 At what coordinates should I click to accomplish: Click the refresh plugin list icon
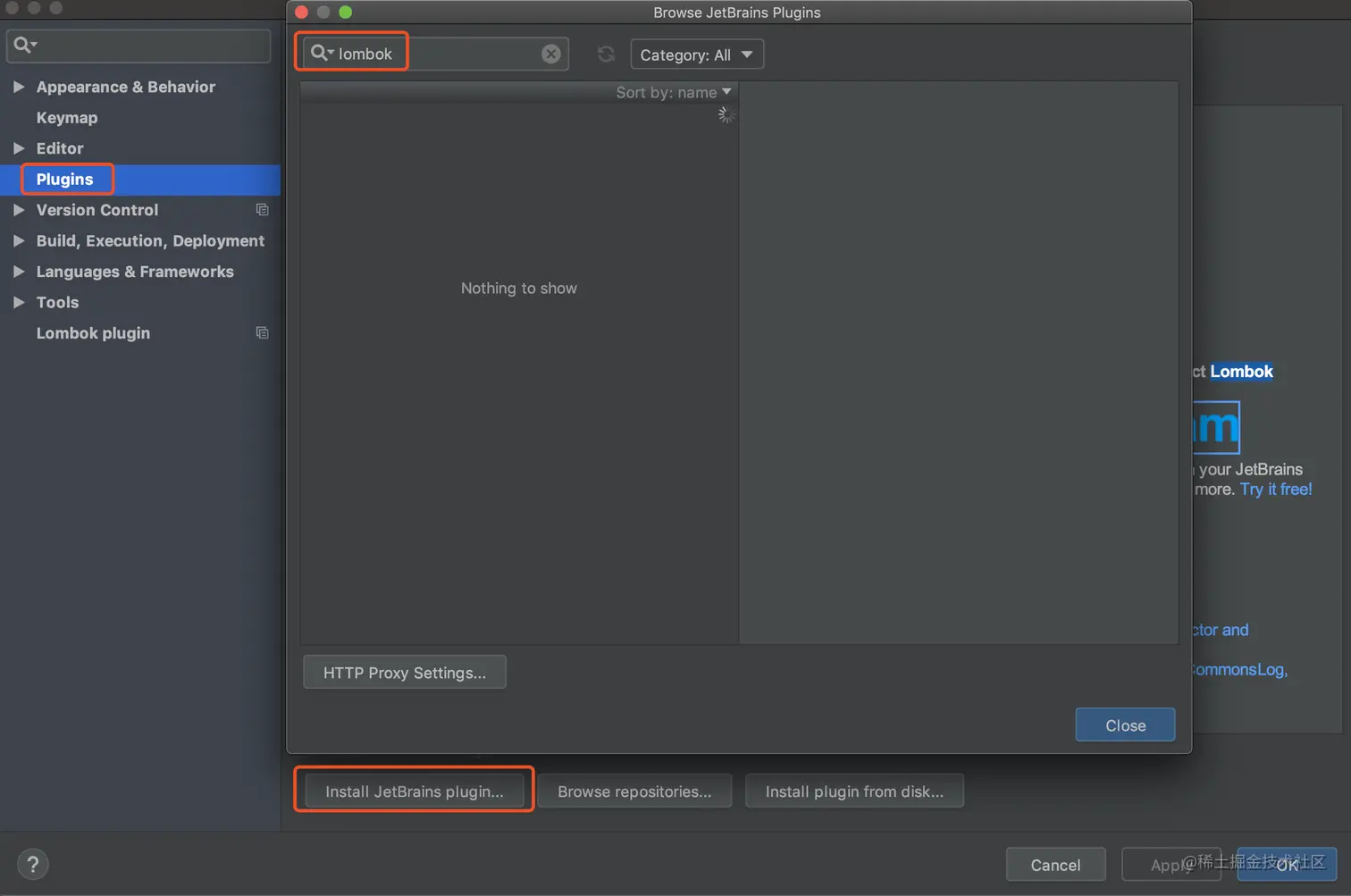coord(606,54)
